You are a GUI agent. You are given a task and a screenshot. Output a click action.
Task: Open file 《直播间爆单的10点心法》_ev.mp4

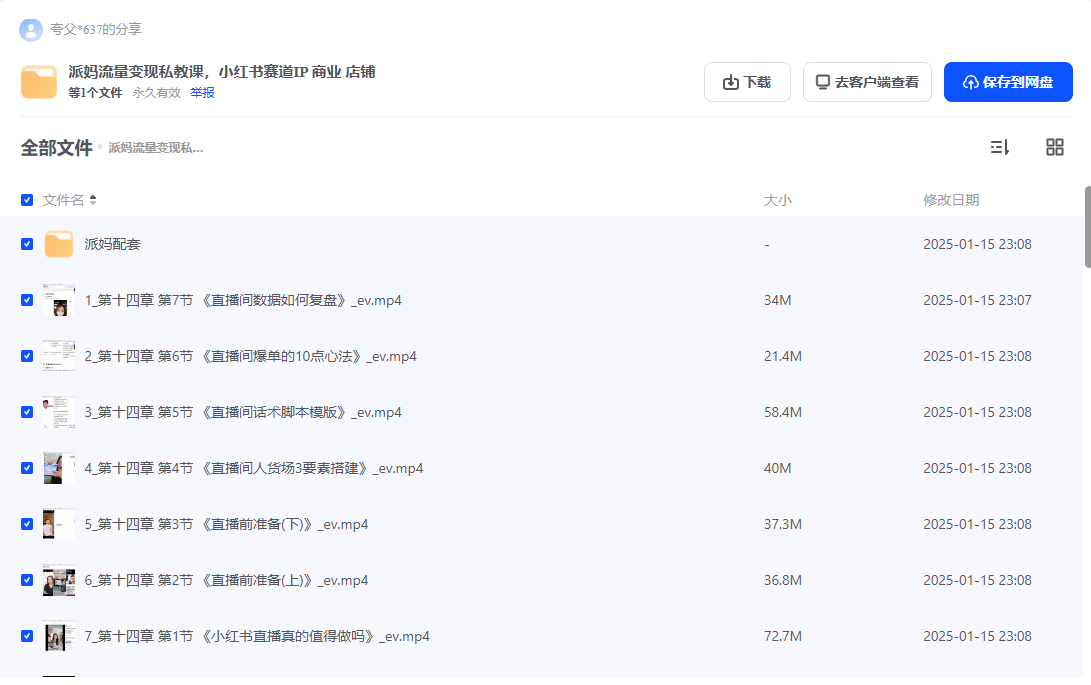pyautogui.click(x=250, y=356)
